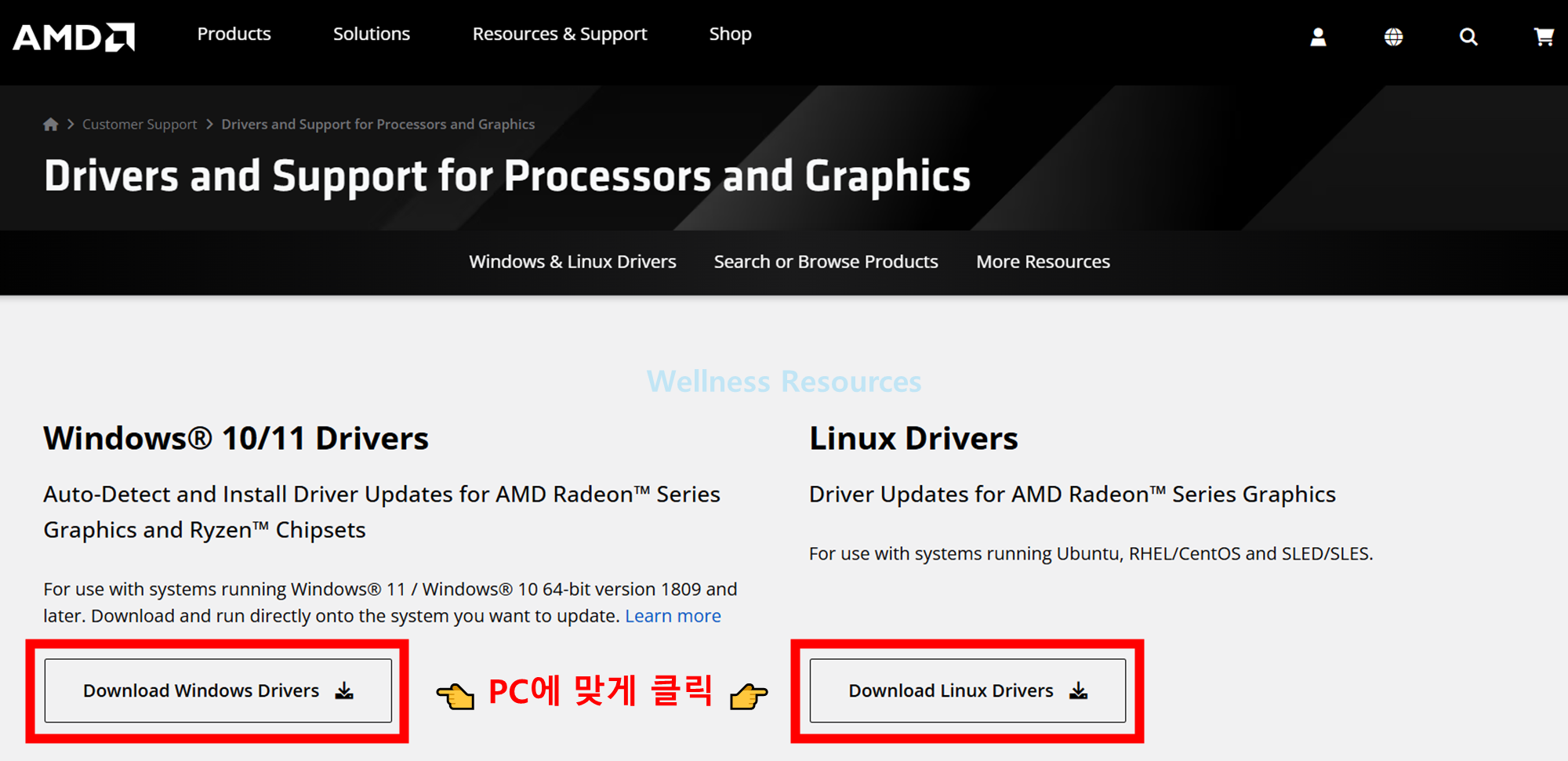This screenshot has height=761, width=1568.
Task: Open the search magnifier icon
Action: coord(1468,37)
